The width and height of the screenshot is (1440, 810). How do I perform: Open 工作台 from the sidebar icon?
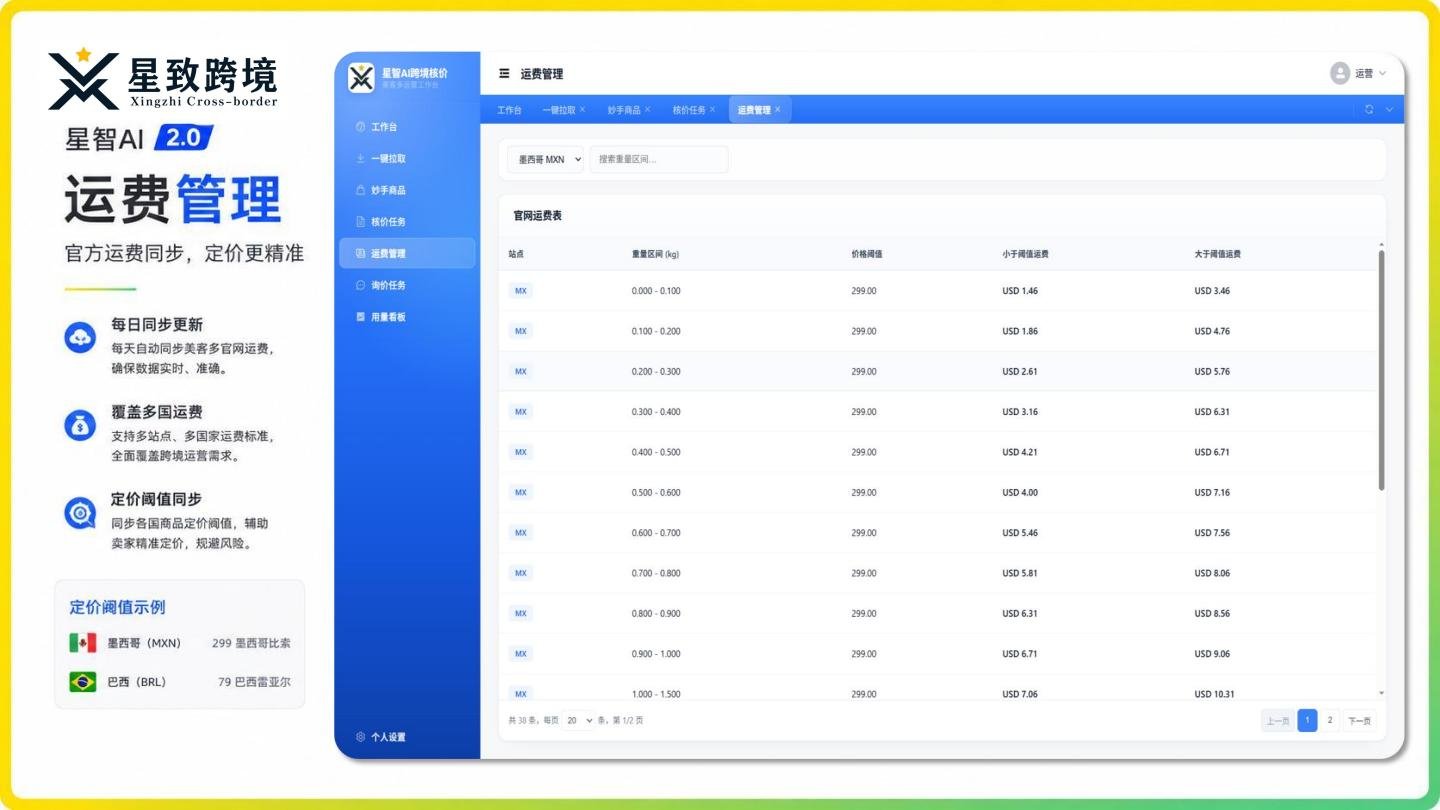click(x=361, y=127)
